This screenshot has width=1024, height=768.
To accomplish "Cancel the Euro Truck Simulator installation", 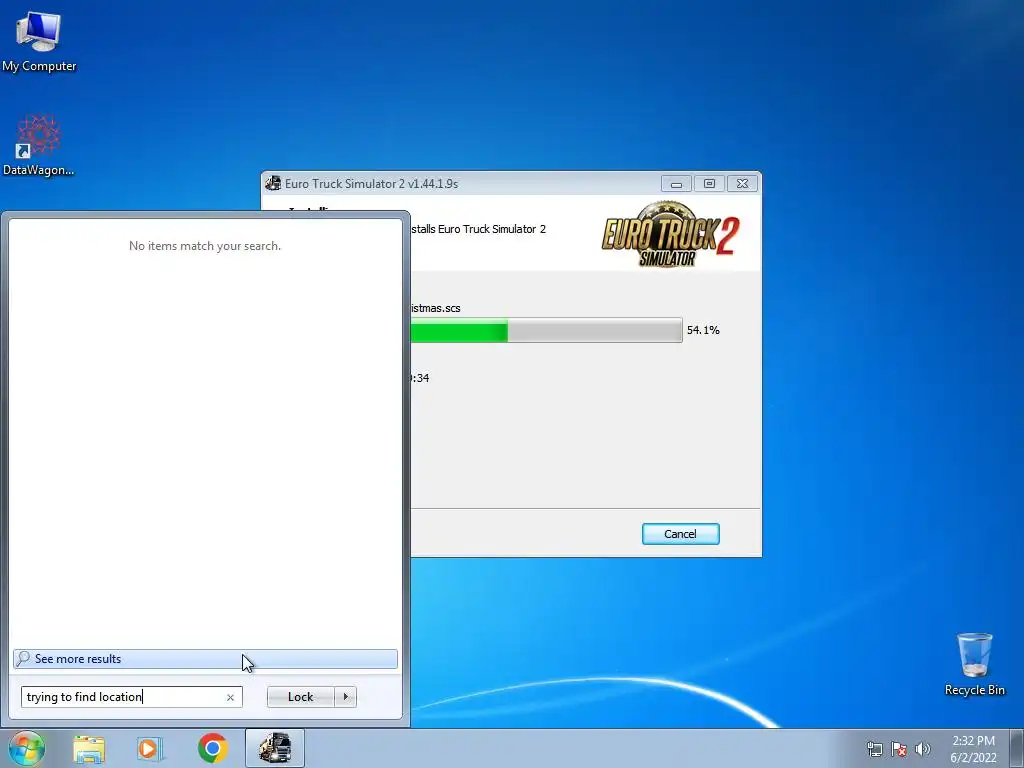I will click(x=680, y=534).
